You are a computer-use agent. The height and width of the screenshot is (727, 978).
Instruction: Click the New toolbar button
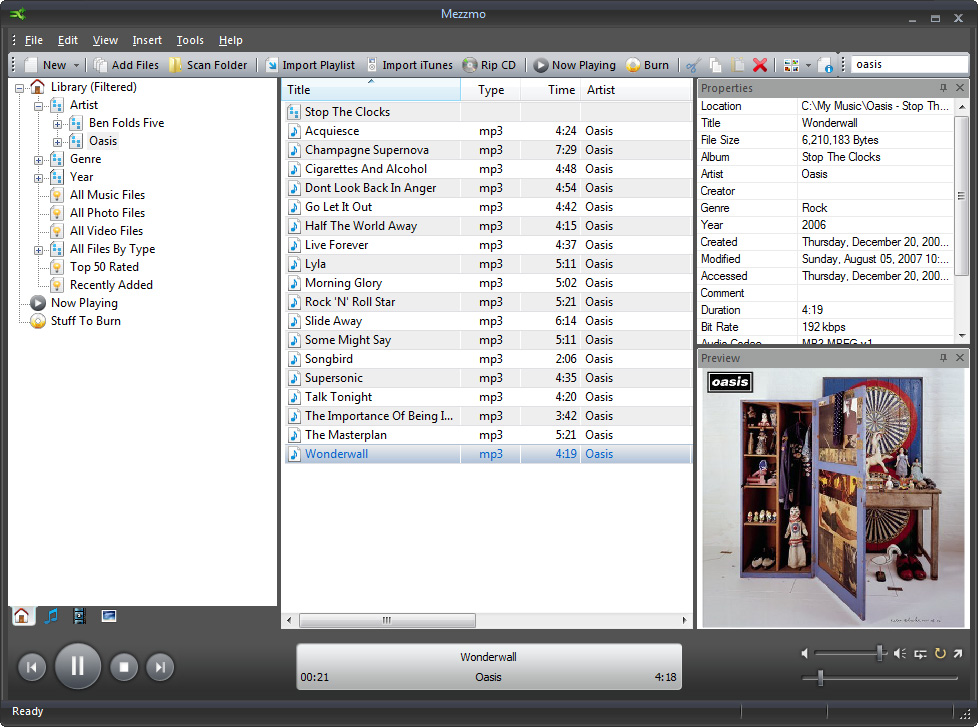click(46, 65)
